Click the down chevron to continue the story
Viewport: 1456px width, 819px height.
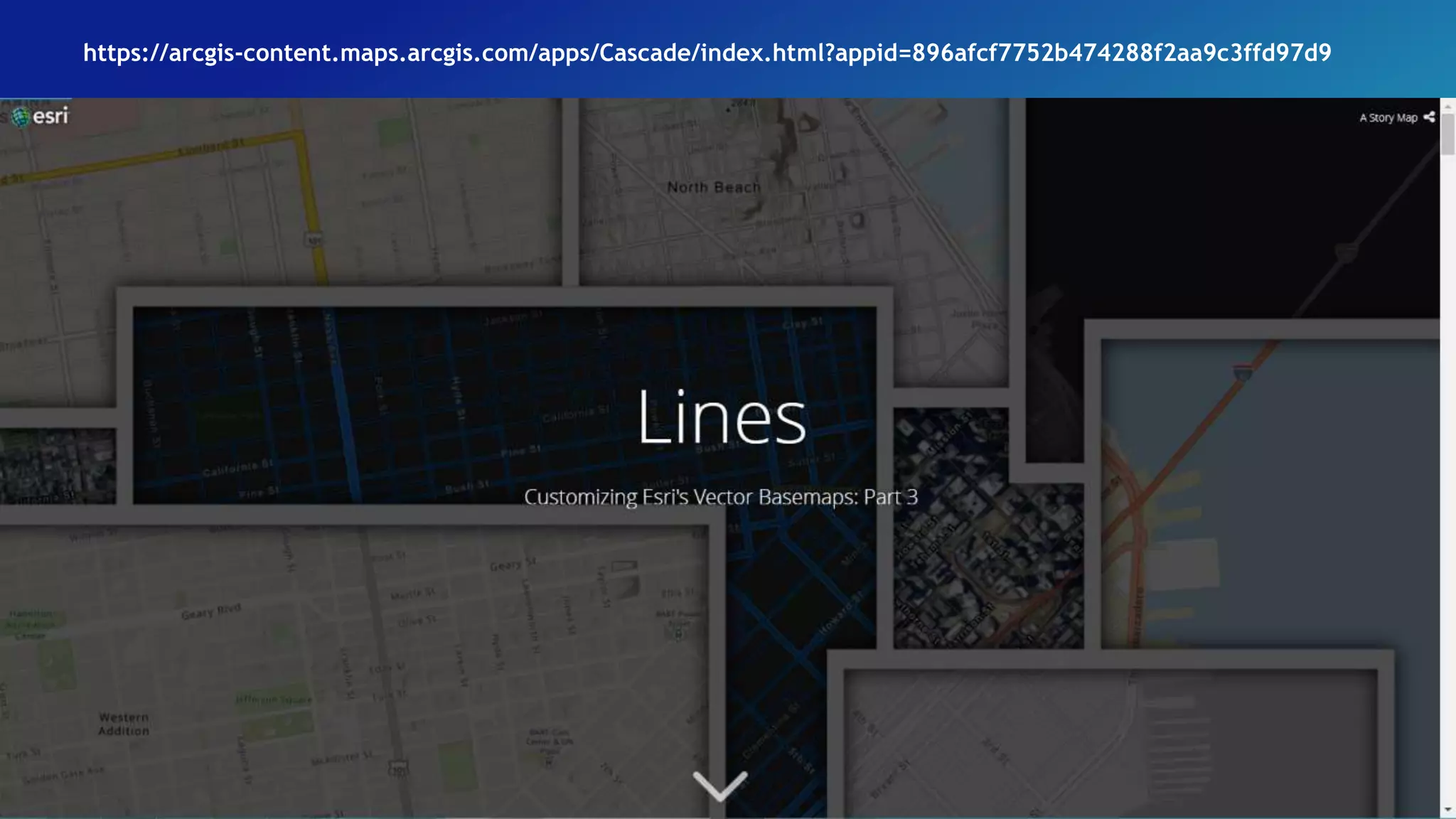[720, 786]
